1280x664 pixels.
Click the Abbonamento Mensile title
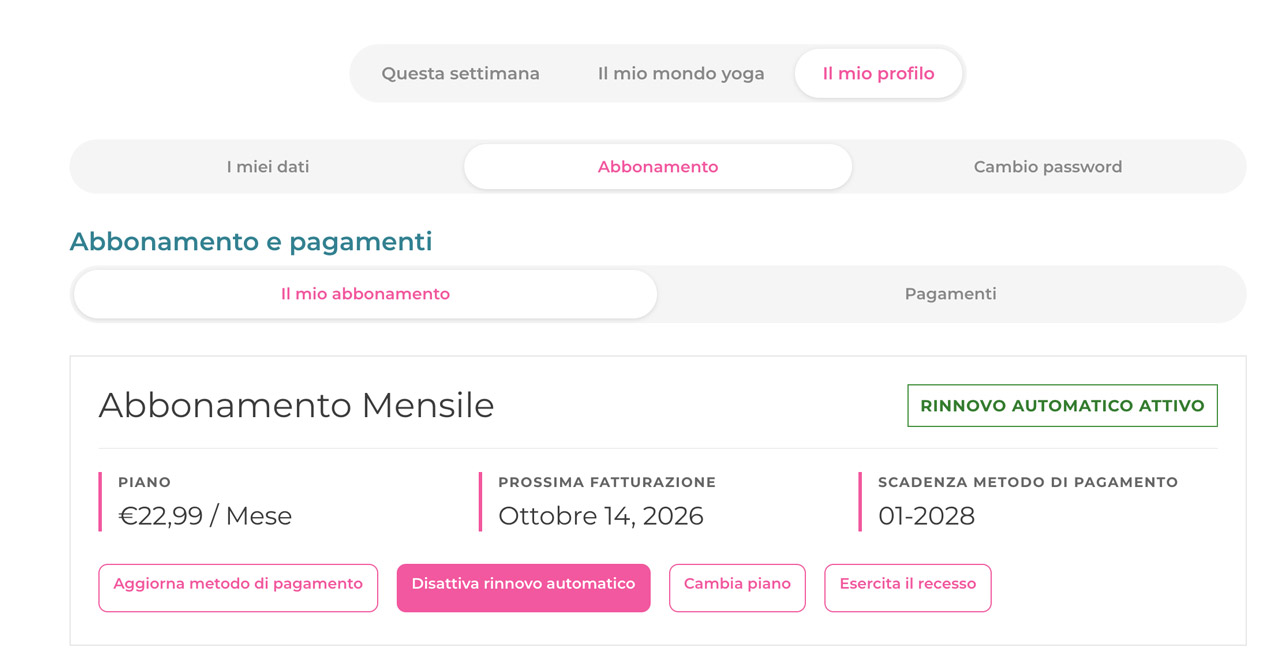[x=296, y=405]
